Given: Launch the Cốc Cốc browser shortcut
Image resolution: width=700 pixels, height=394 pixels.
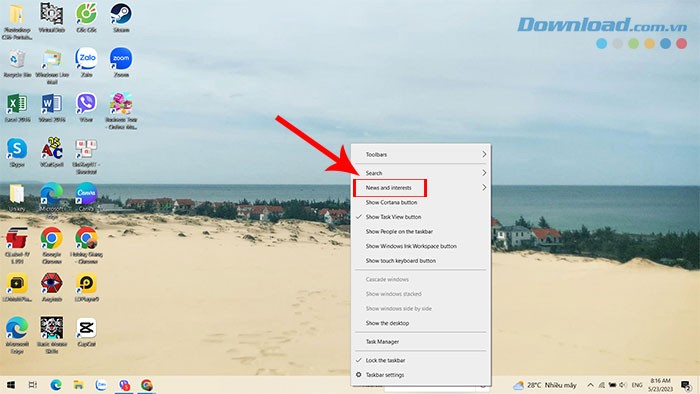Looking at the screenshot, I should [86, 17].
